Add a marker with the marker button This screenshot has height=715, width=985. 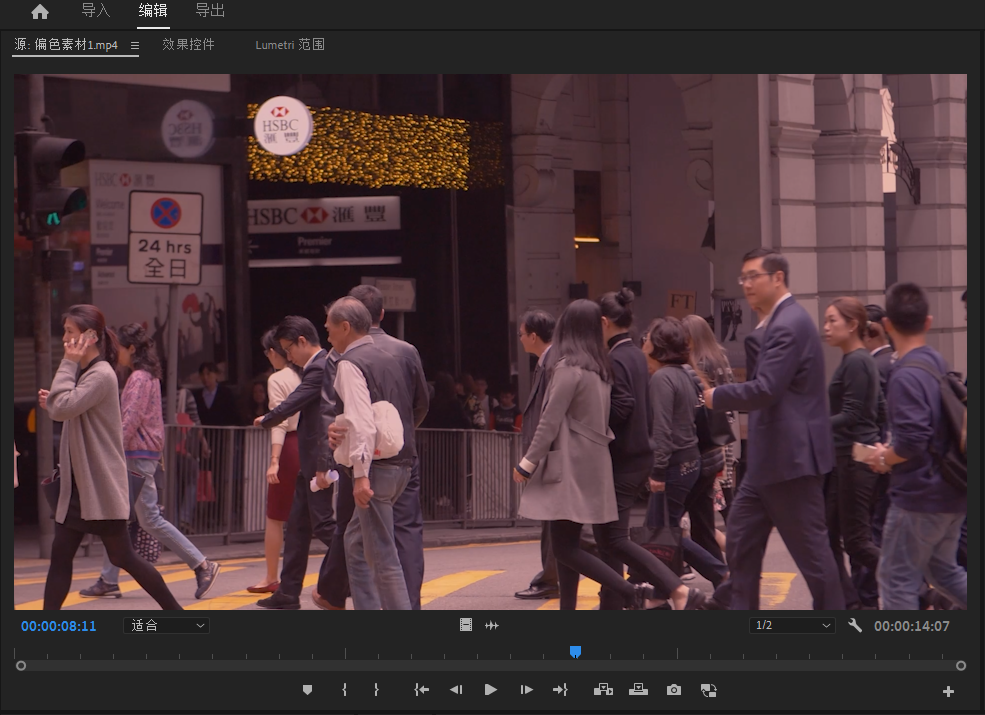point(307,690)
